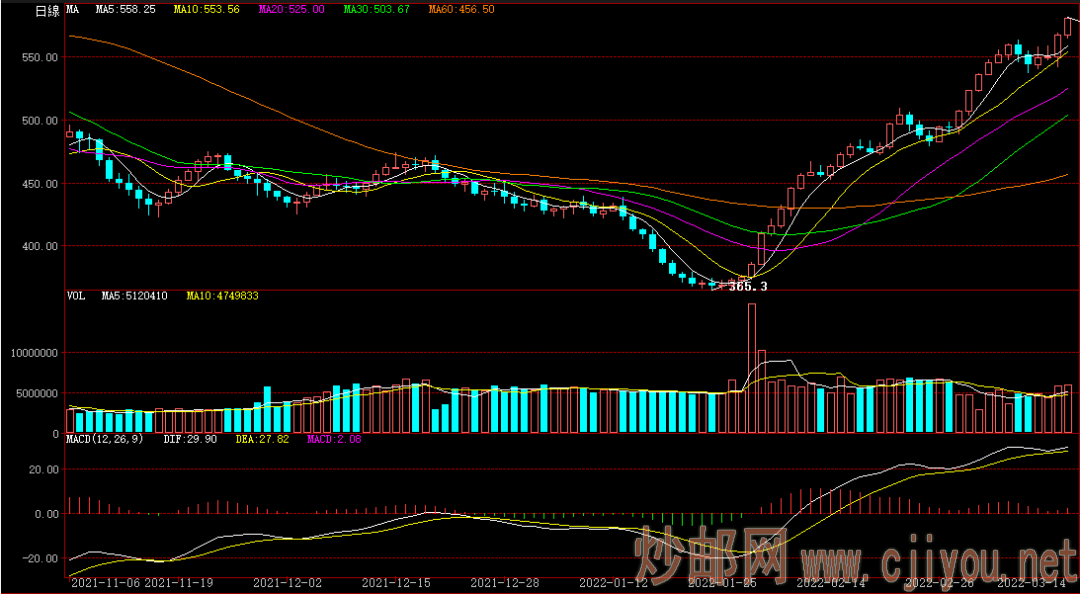This screenshot has width=1080, height=594.
Task: Click the magenta MA20:525.00 label
Action: (291, 9)
